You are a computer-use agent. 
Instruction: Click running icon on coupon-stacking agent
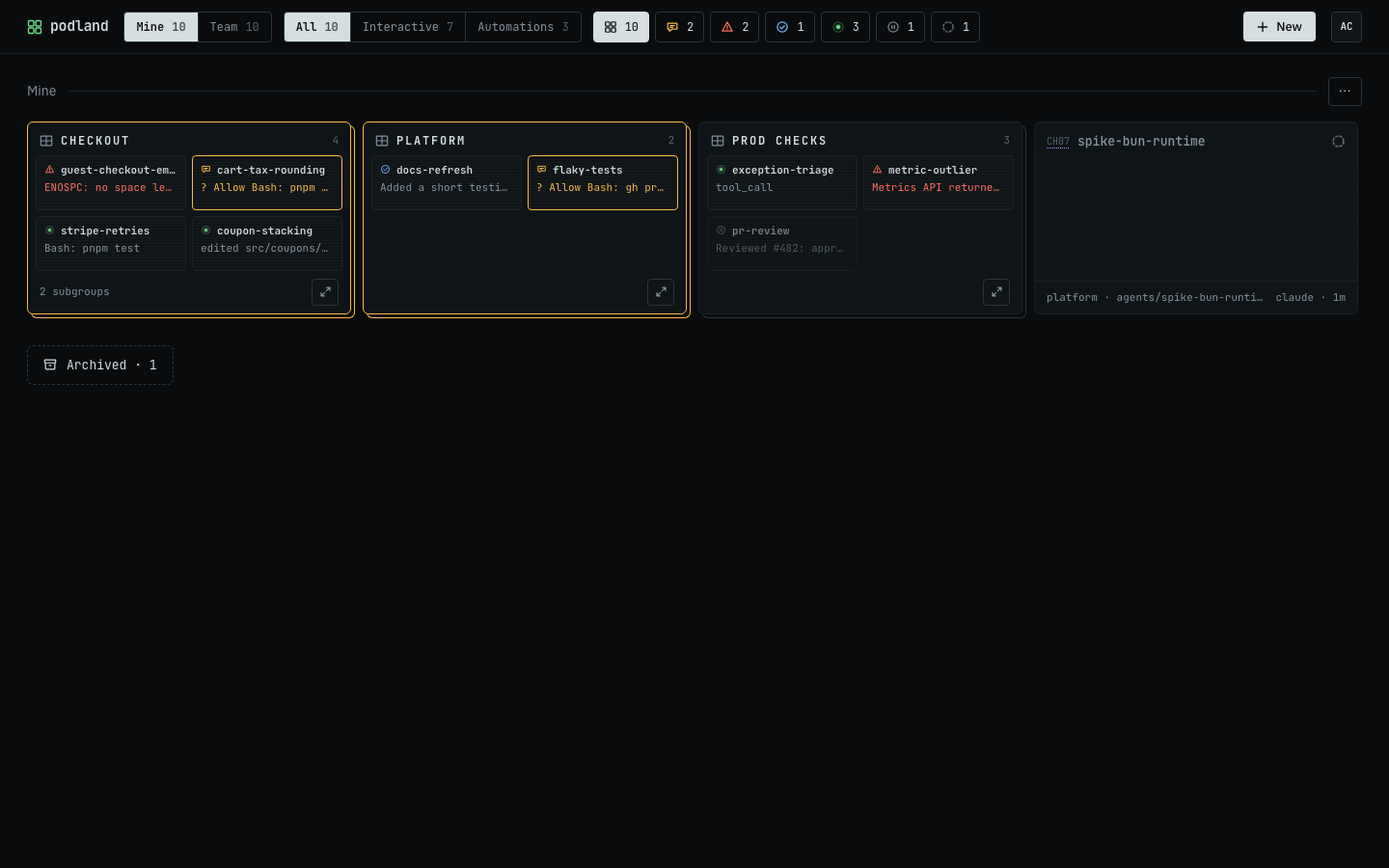click(x=205, y=231)
